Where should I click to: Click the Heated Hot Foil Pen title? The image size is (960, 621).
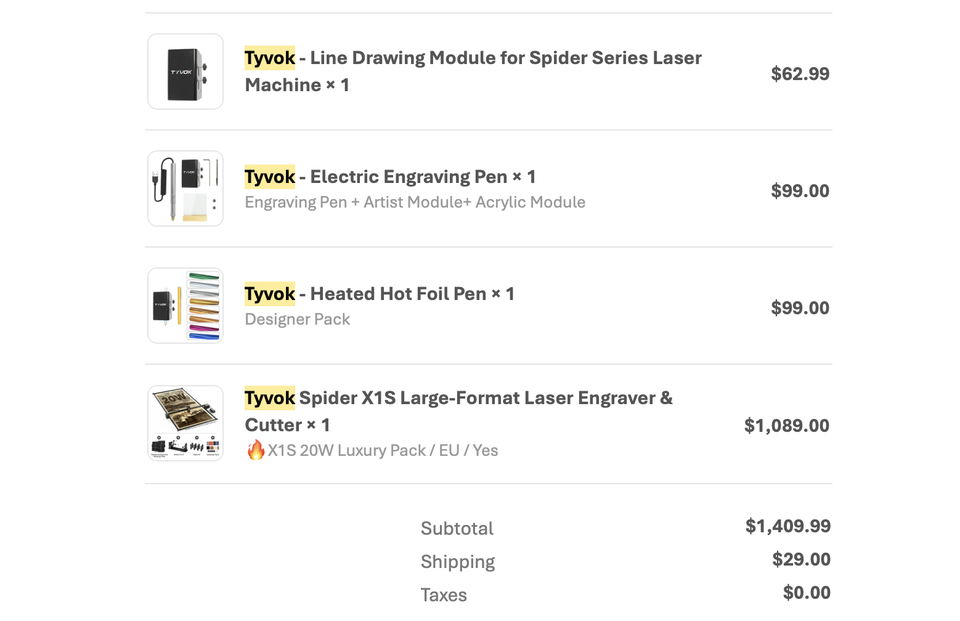[379, 294]
